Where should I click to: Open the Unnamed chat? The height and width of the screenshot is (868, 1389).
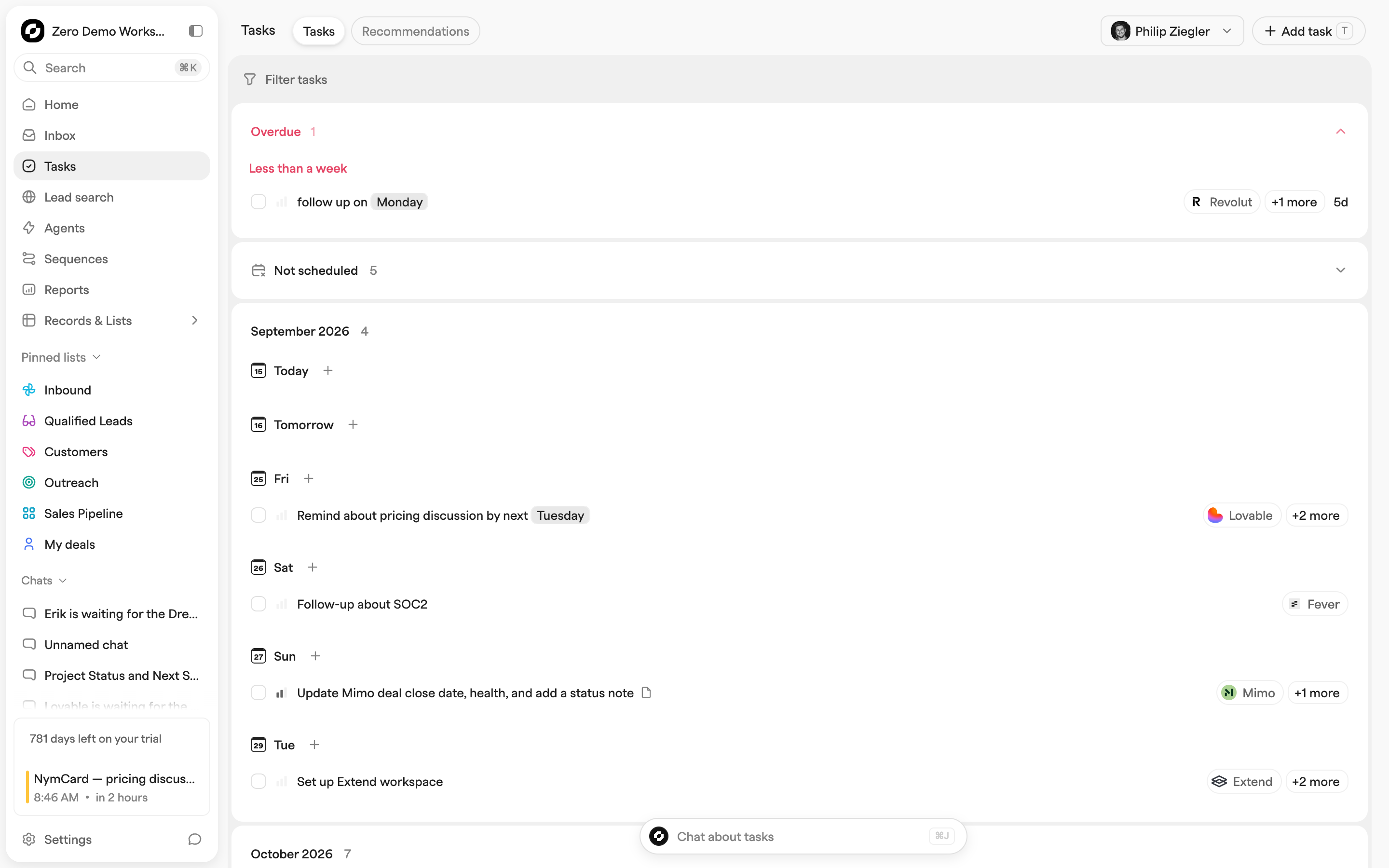(x=112, y=645)
